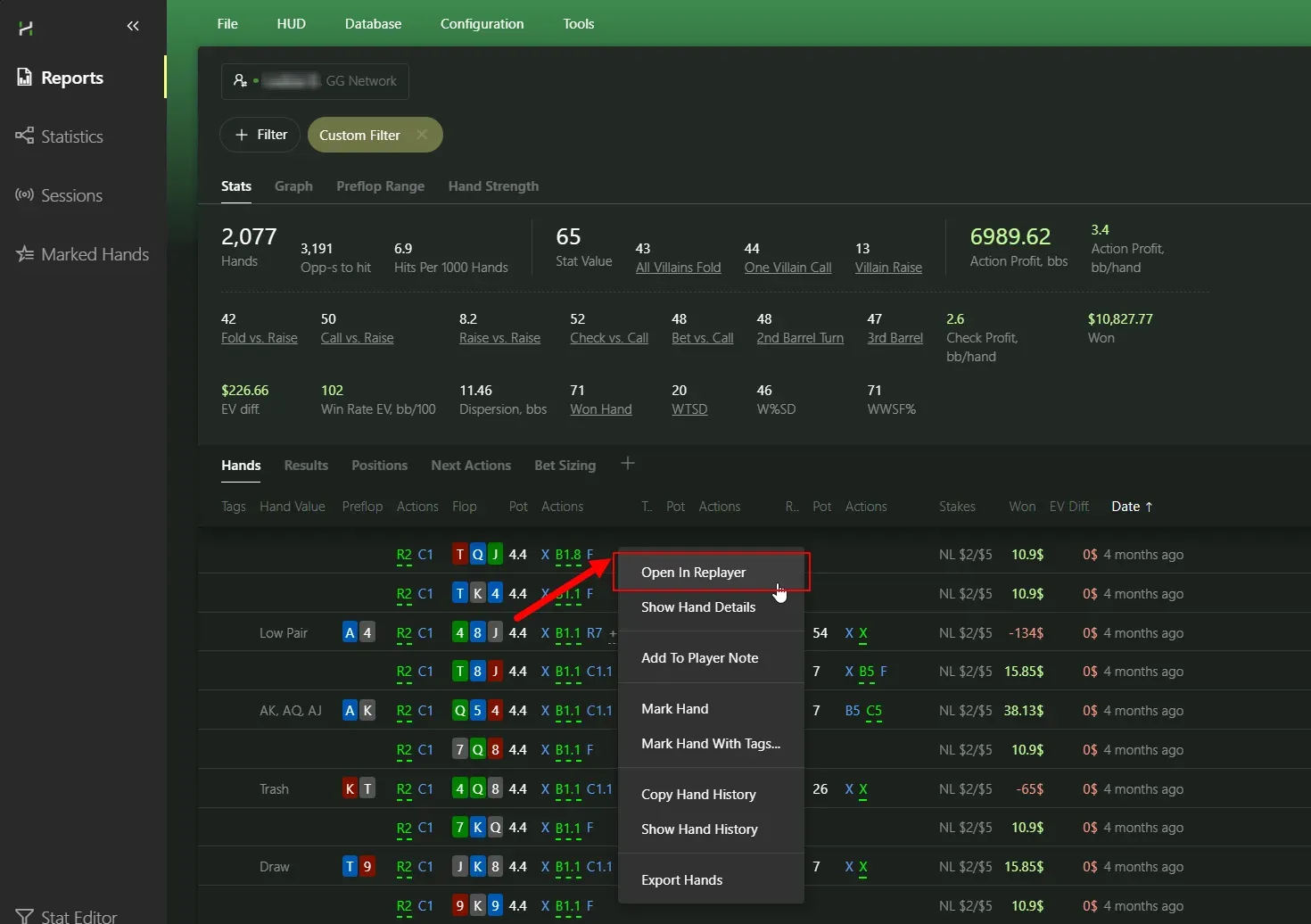Click the add Filter button
Screen dimensions: 1311x924
pos(260,135)
